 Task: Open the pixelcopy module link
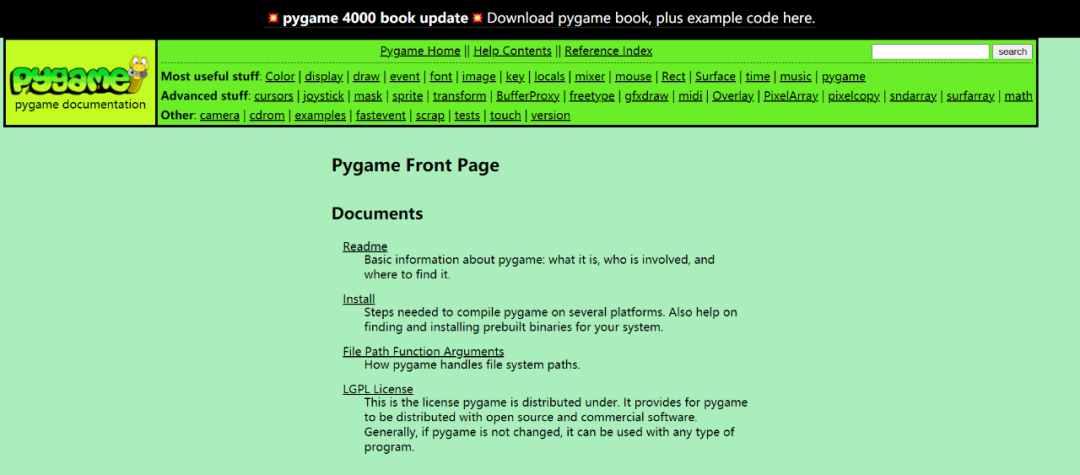(x=854, y=96)
